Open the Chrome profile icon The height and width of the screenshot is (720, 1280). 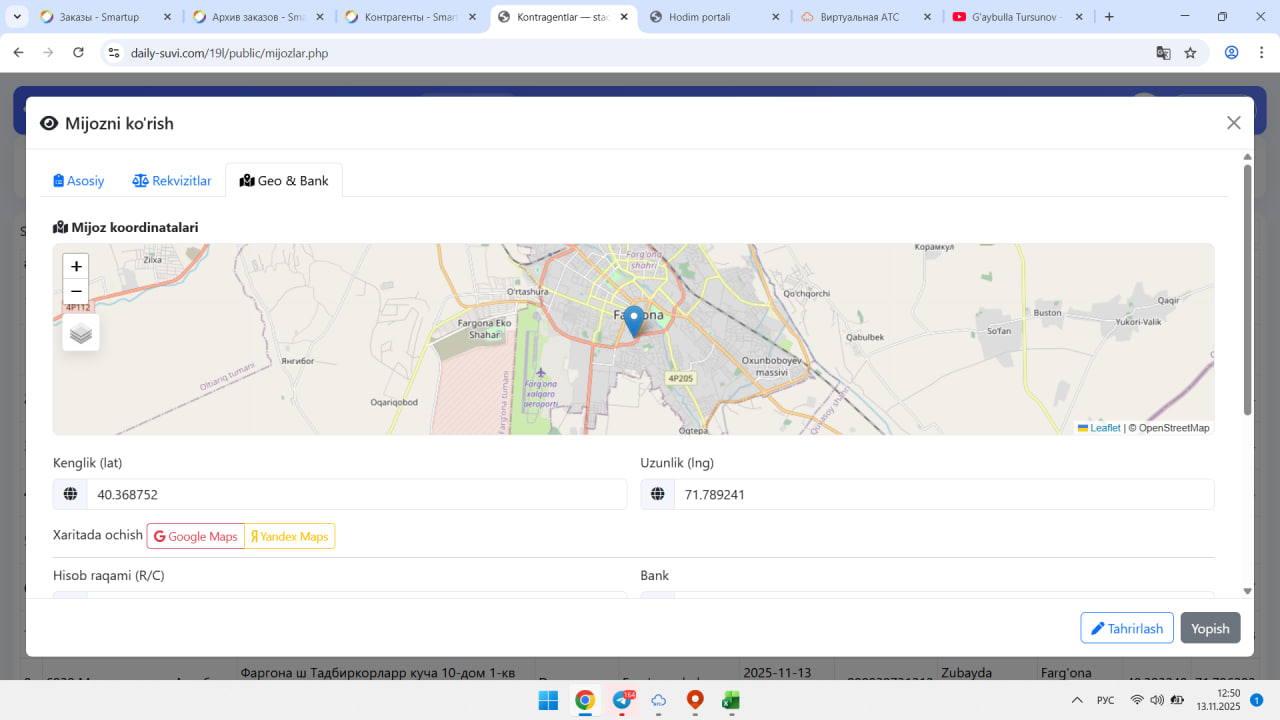point(1231,53)
